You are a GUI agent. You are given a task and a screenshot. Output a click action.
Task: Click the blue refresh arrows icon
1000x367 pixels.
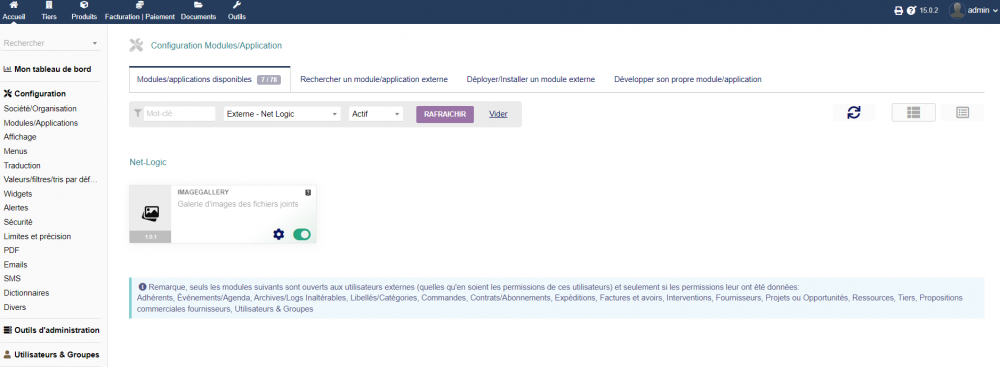[x=854, y=112]
